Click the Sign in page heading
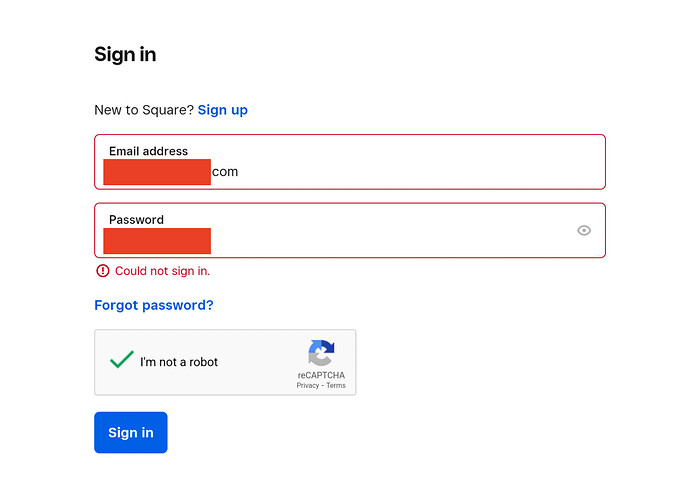Viewport: 690px width, 478px height. 125,54
